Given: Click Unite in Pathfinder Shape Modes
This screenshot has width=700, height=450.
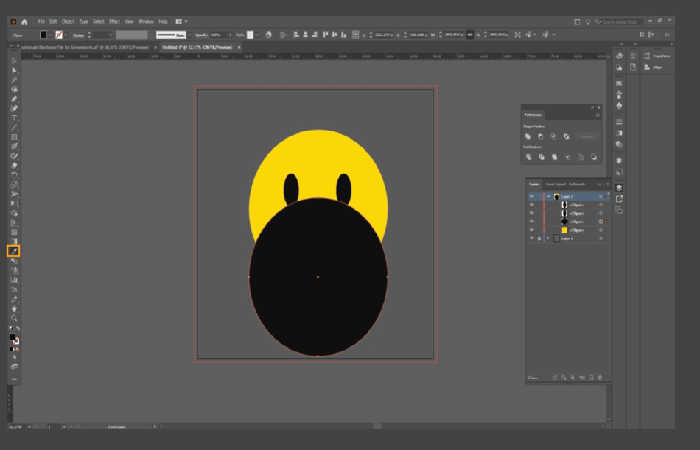Looking at the screenshot, I should (528, 137).
